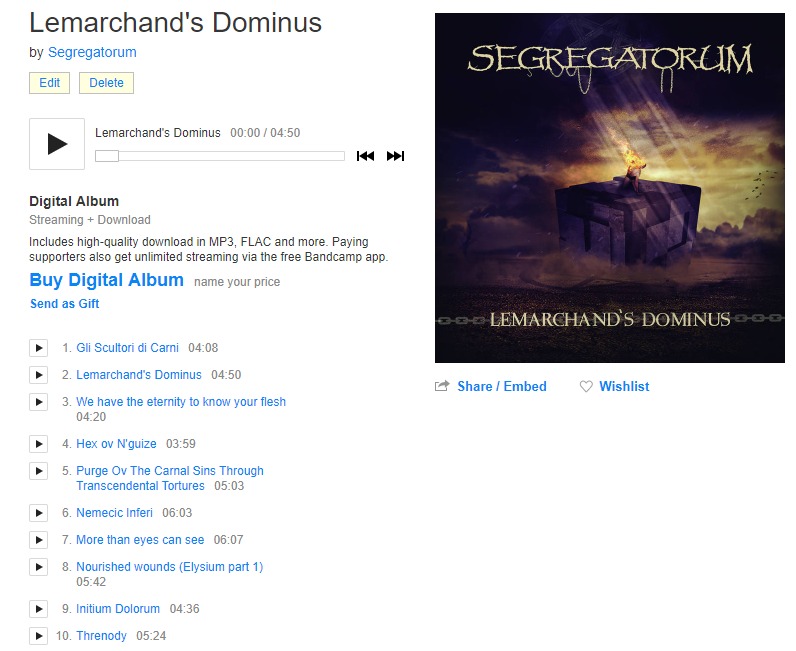Click the Wishlist heart icon
796x651 pixels.
coord(586,386)
